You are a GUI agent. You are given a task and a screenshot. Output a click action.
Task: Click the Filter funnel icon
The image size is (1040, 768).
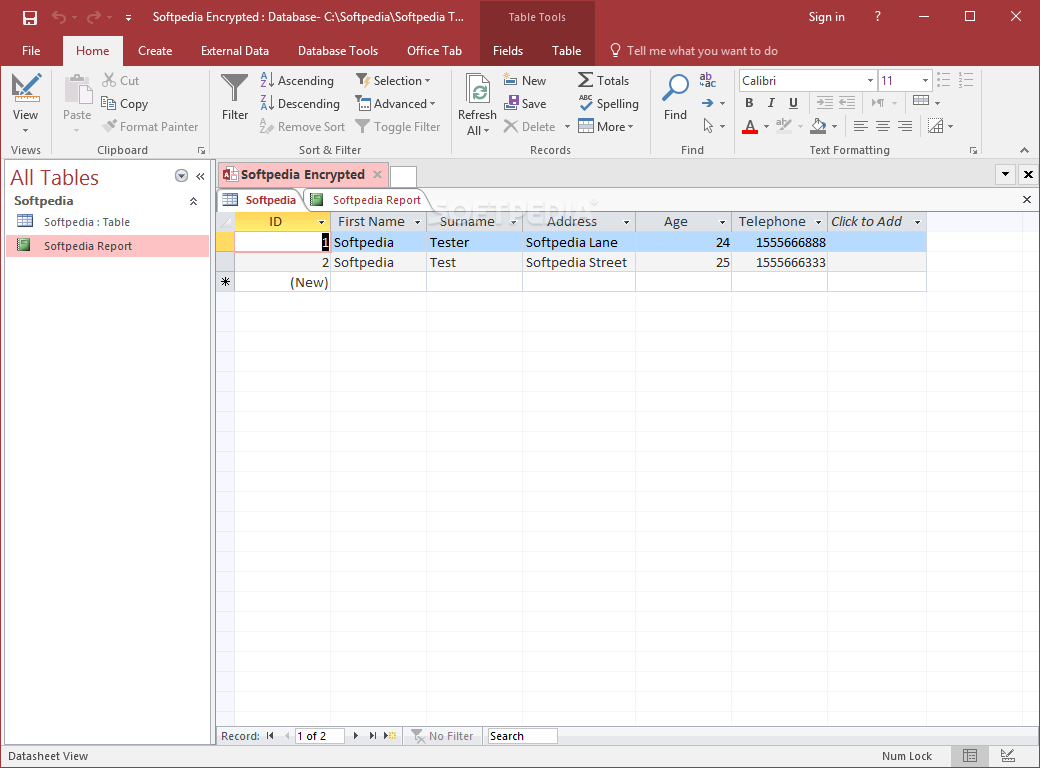pos(235,88)
